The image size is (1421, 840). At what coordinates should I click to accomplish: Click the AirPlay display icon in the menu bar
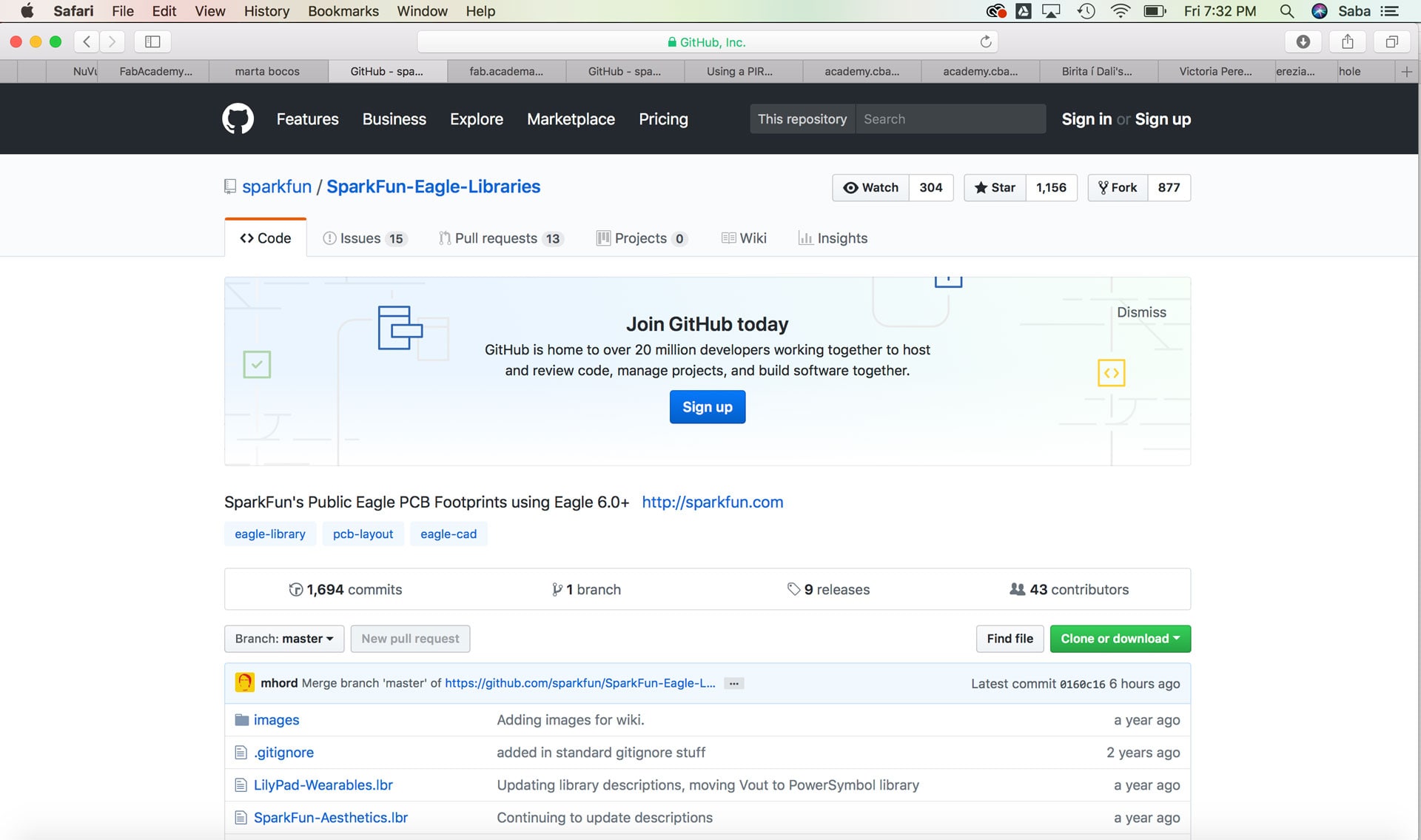(x=1051, y=11)
